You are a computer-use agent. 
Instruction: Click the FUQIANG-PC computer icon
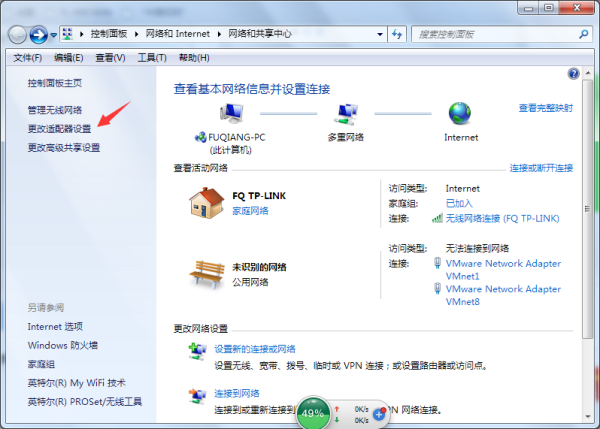[x=232, y=114]
